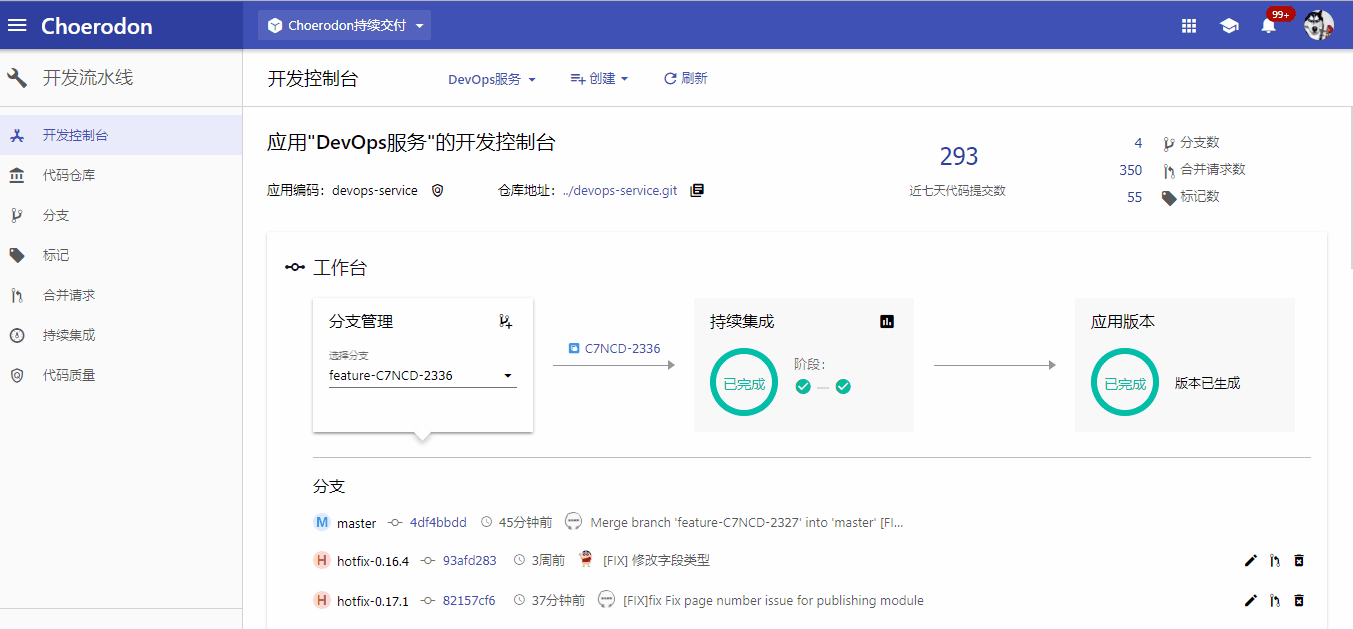This screenshot has width=1353, height=629.
Task: Go to 代码仓库 in the sidebar
Action: 121,175
